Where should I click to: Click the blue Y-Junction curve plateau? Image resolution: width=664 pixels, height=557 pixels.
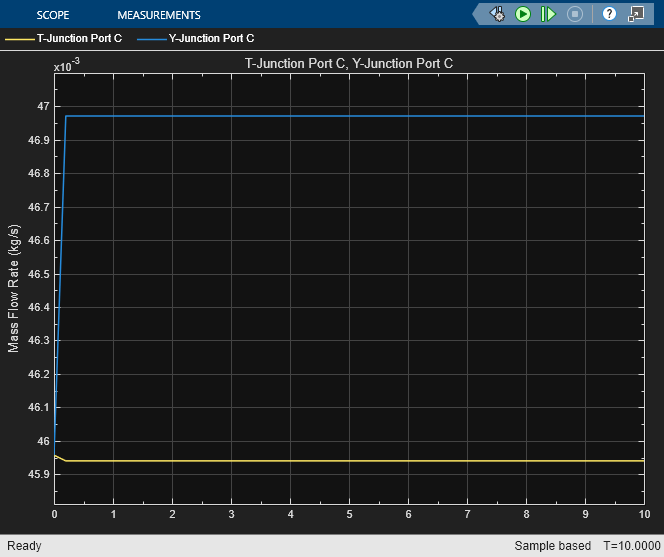point(350,116)
